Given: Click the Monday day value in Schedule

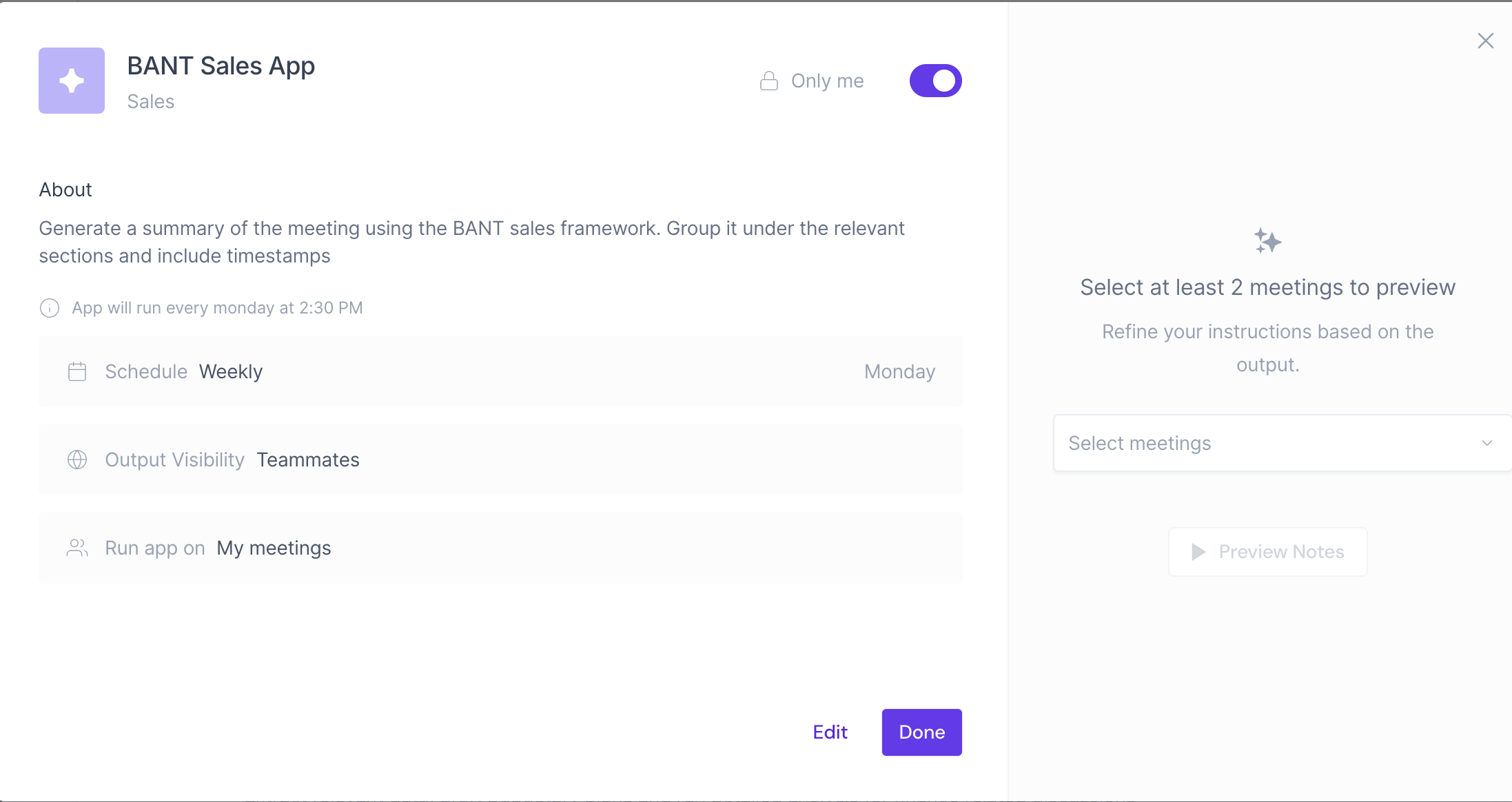Looking at the screenshot, I should coord(899,372).
